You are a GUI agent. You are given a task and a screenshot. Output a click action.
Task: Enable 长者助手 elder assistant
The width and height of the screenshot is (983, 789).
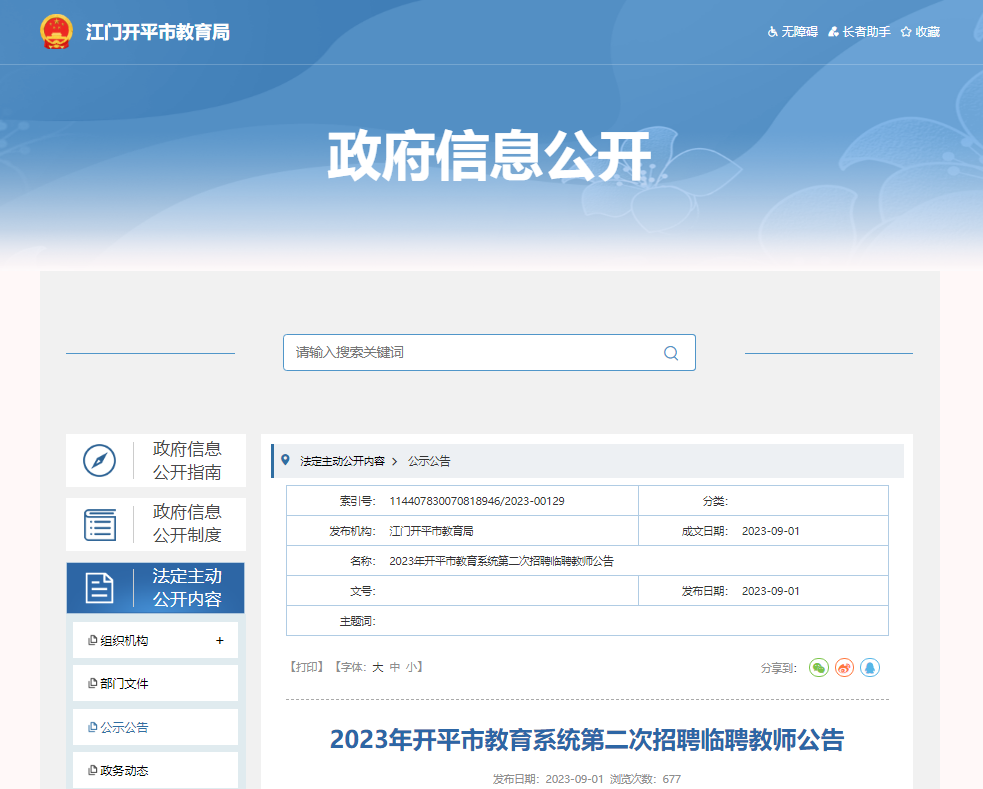pos(859,32)
